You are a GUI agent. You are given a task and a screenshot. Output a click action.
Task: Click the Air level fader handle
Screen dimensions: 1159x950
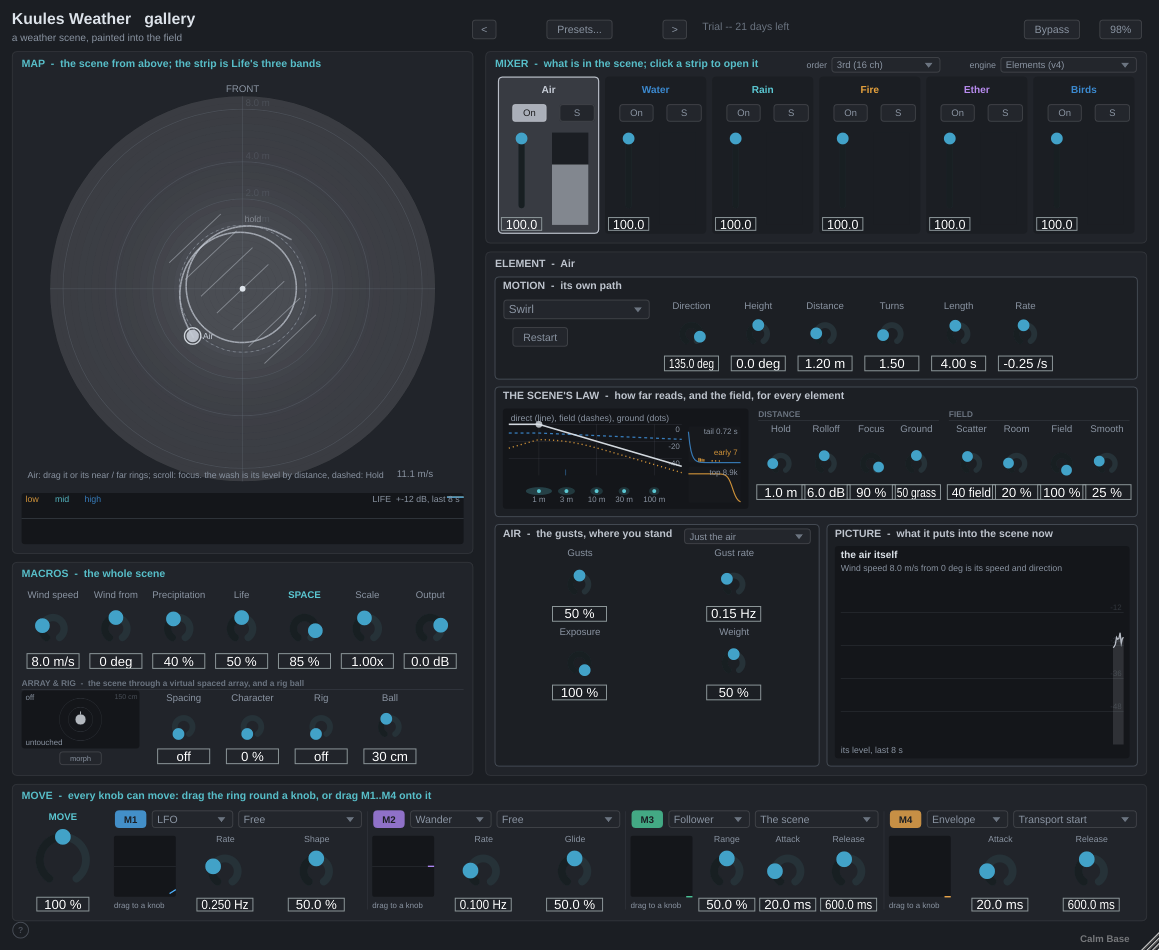coord(522,138)
